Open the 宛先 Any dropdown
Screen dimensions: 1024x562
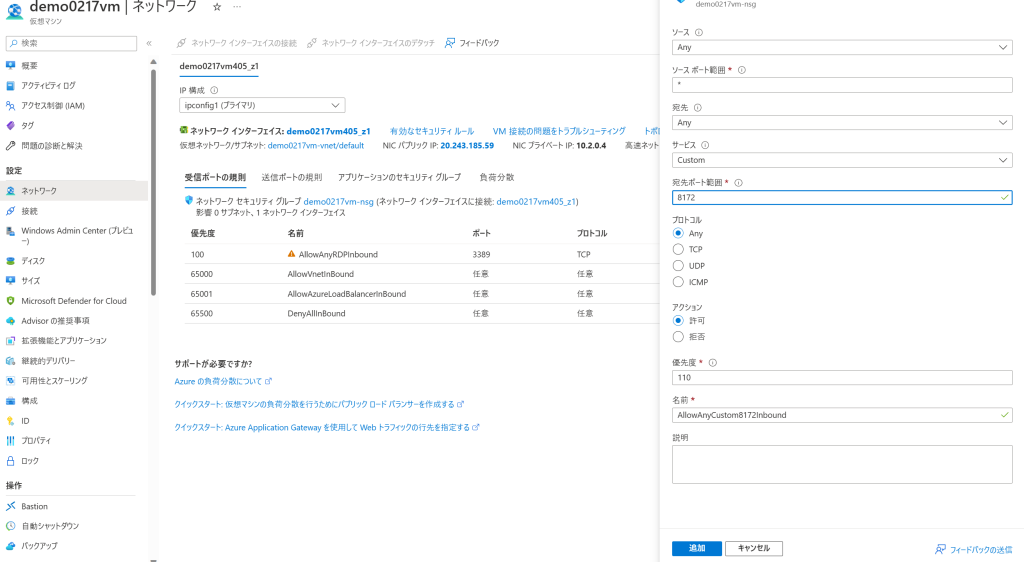842,122
